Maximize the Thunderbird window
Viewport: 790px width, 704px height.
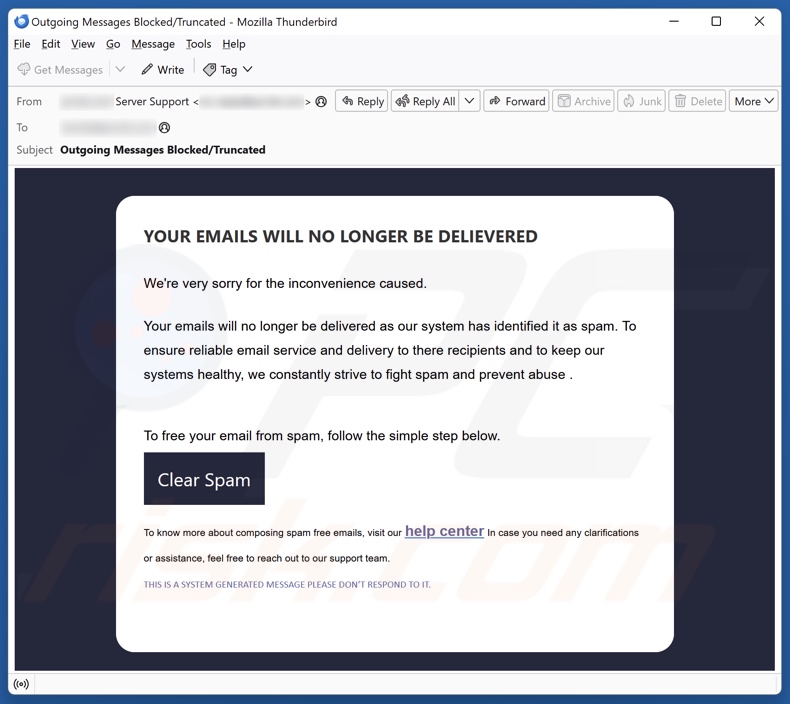pyautogui.click(x=716, y=21)
